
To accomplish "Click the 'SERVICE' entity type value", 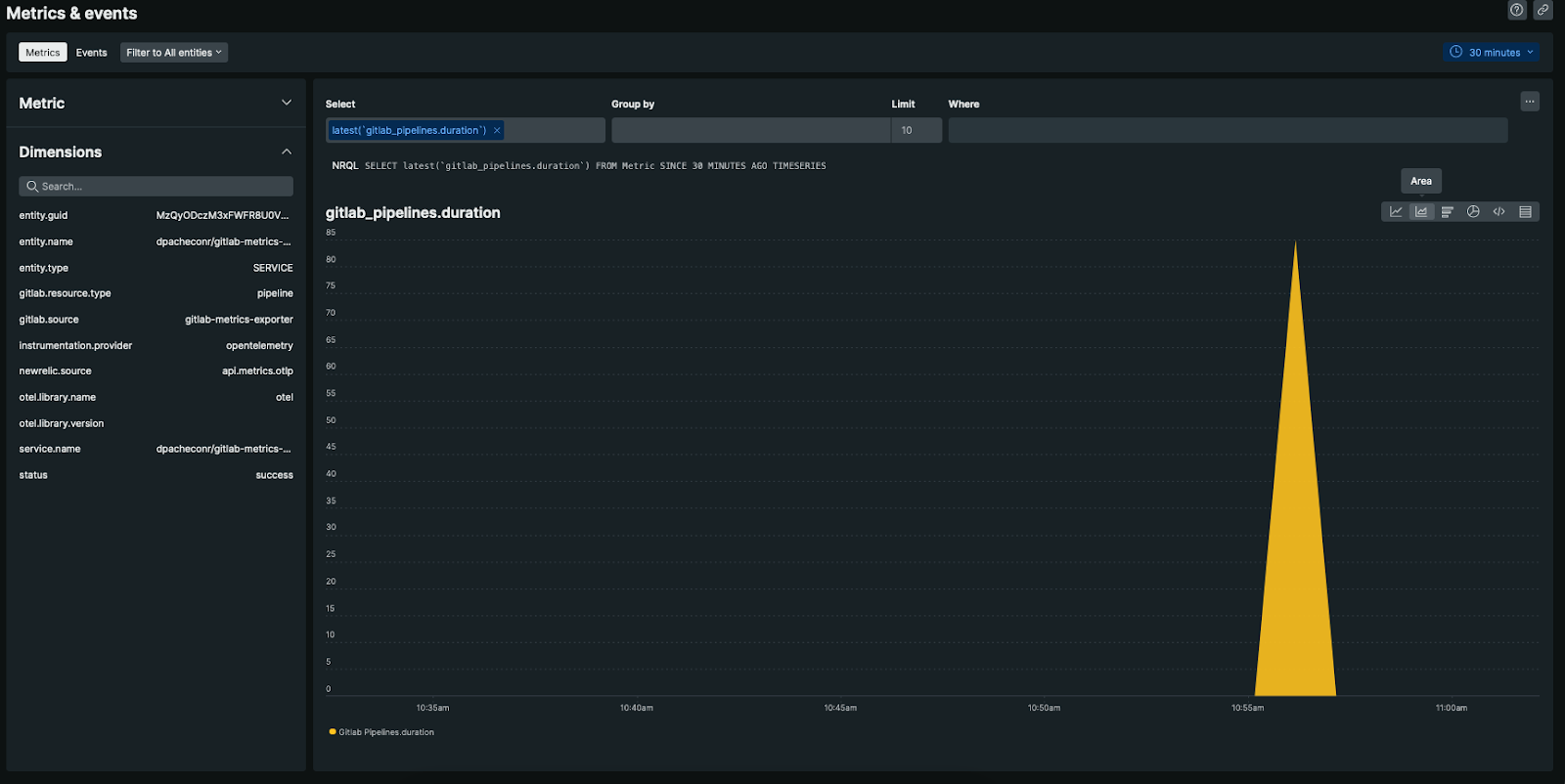I will pyautogui.click(x=273, y=268).
